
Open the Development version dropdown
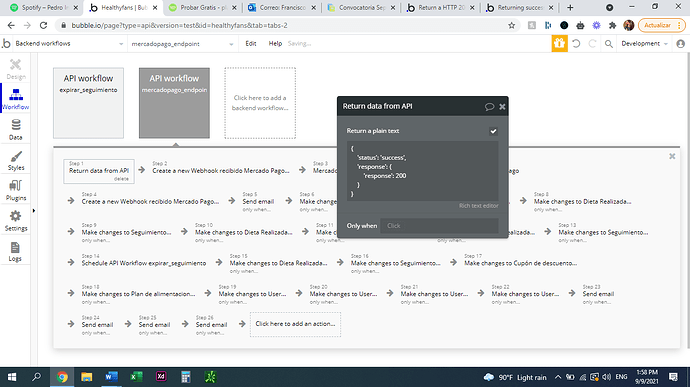[644, 44]
